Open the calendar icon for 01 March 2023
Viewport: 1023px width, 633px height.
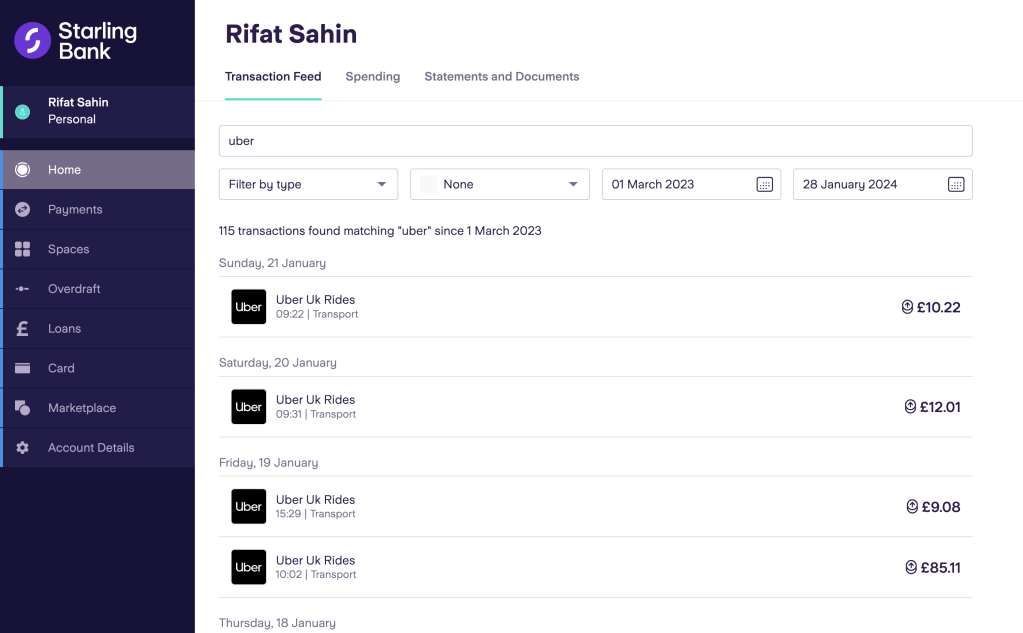click(x=765, y=185)
